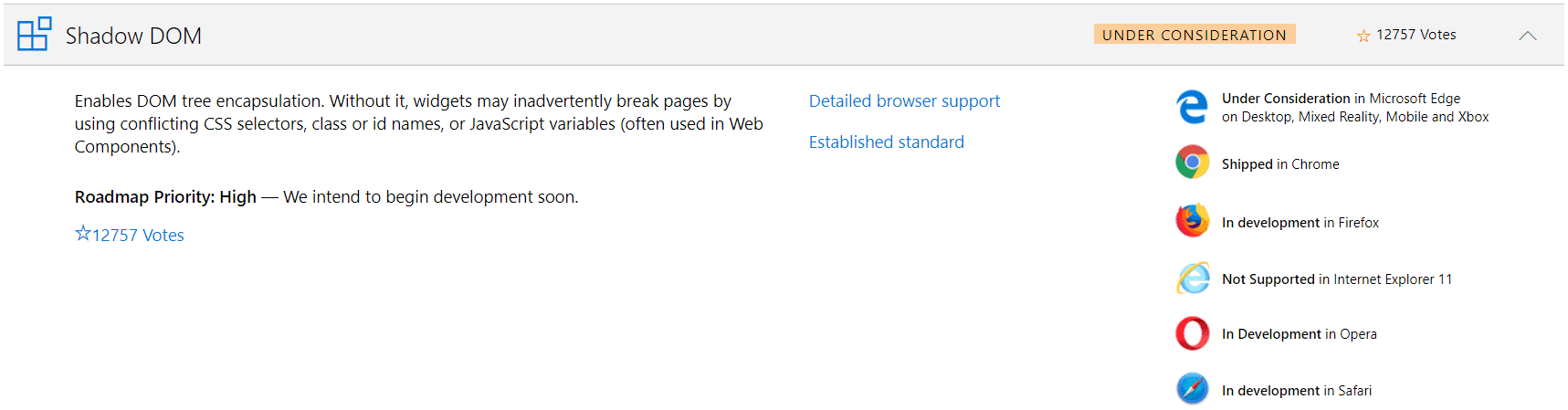This screenshot has width=1568, height=410.
Task: Click the 12757 Votes count in header
Action: (1415, 35)
